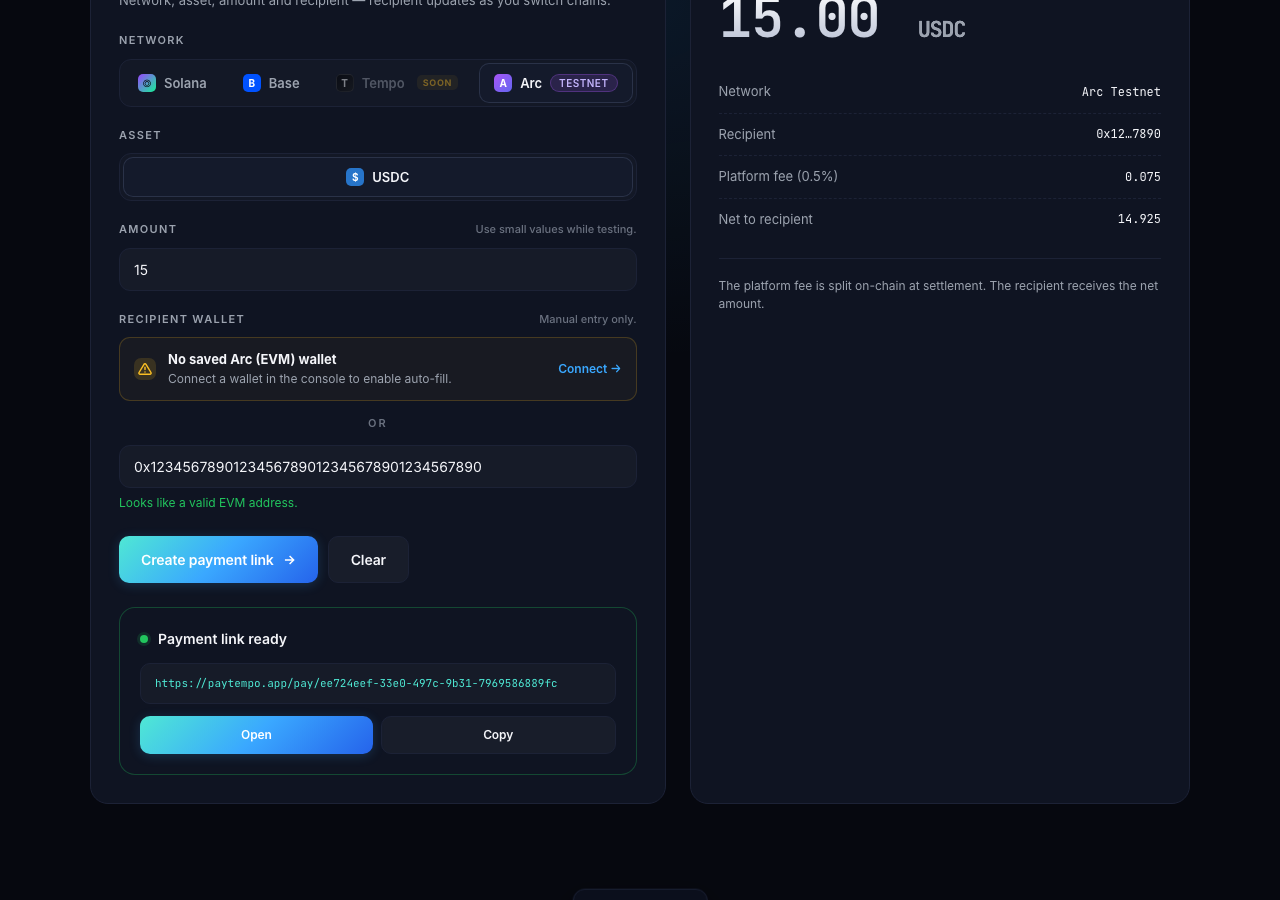Select the USDC asset button
The height and width of the screenshot is (900, 1280).
(378, 177)
